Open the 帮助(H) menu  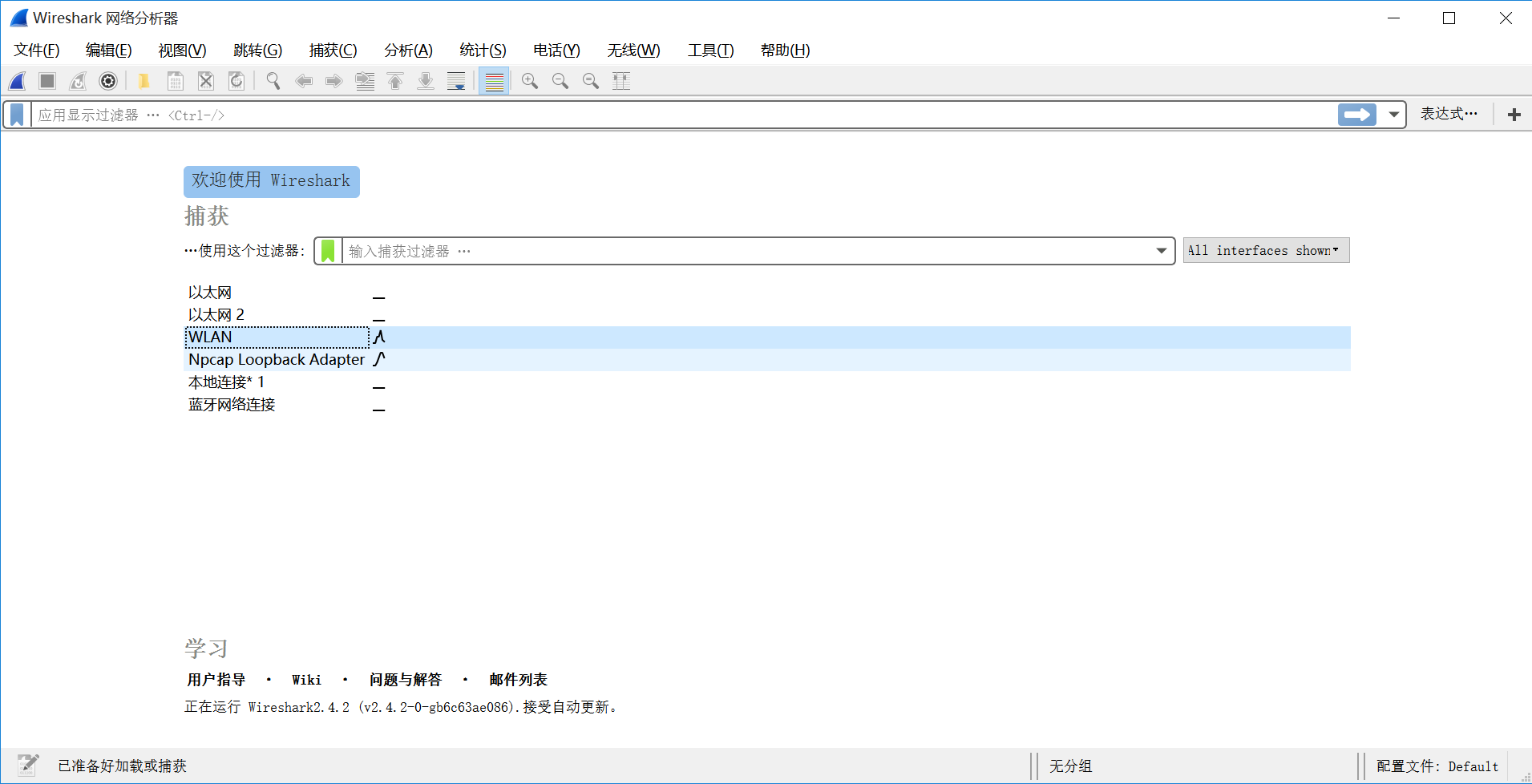point(786,51)
